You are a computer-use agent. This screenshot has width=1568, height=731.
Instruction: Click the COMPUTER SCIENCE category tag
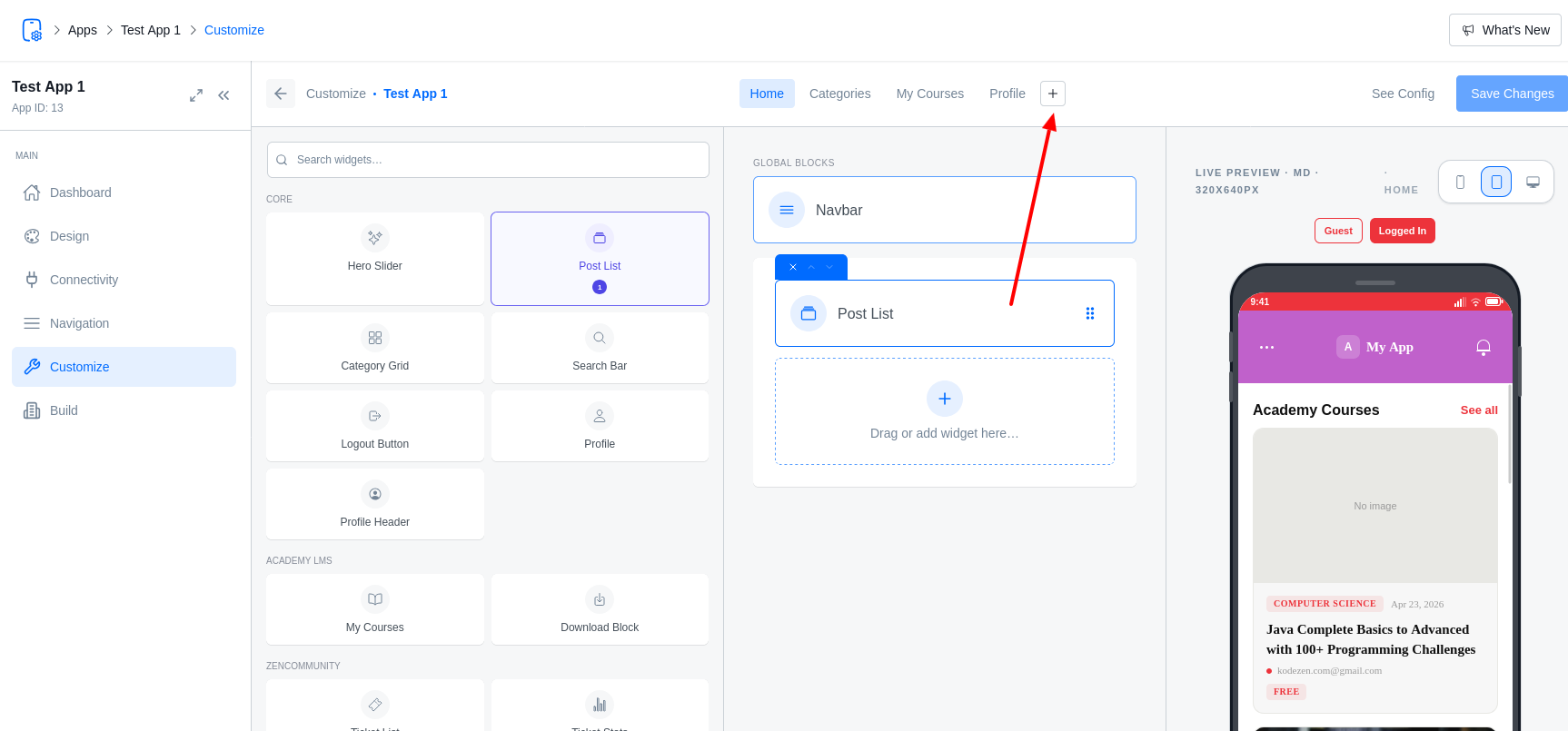pos(1325,604)
